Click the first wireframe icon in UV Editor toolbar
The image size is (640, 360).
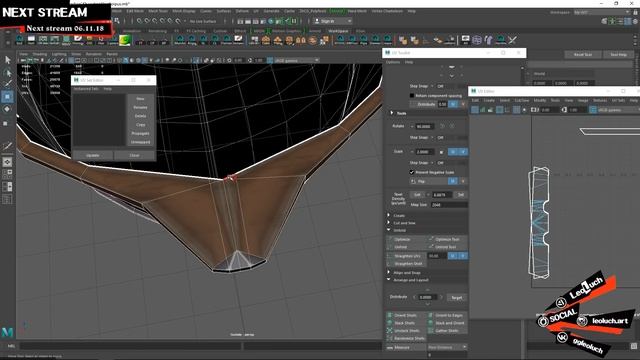point(475,110)
